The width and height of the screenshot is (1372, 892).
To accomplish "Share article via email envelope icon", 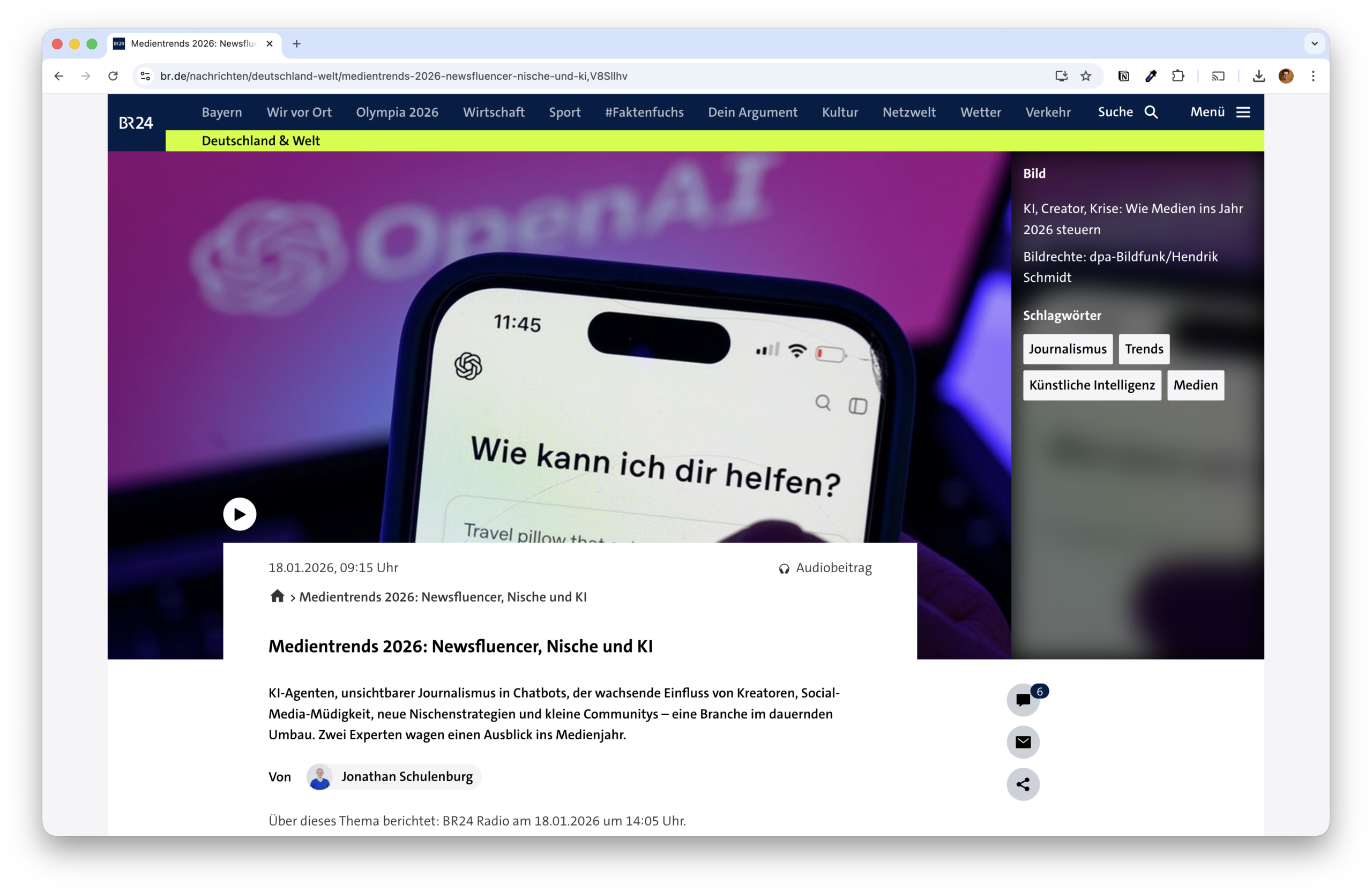I will pos(1023,742).
